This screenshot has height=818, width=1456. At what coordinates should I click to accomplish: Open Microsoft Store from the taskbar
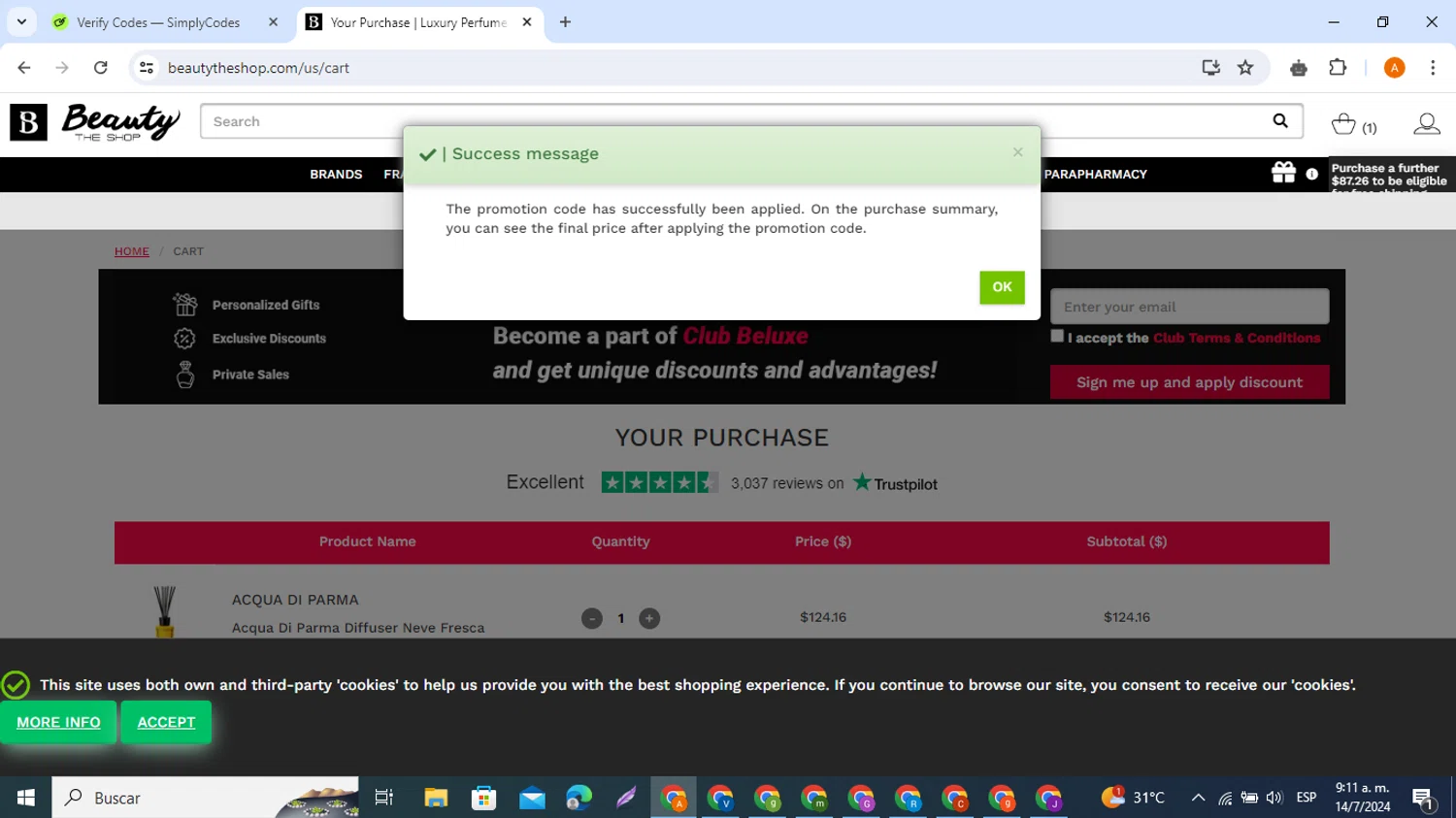[x=483, y=798]
